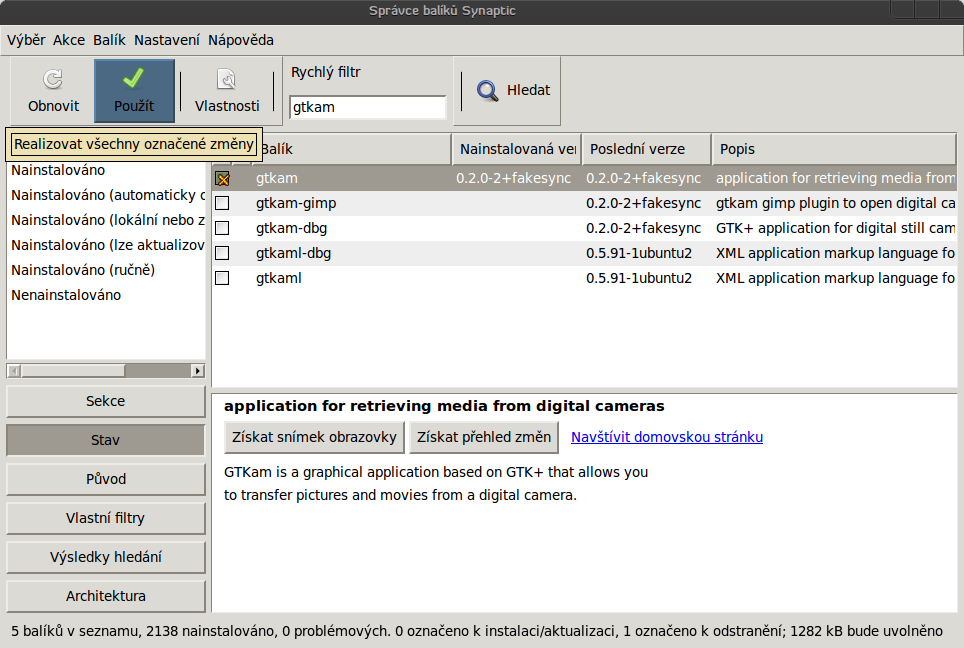The height and width of the screenshot is (648, 964).
Task: Open the Vlastnosti properties icon
Action: click(x=226, y=79)
